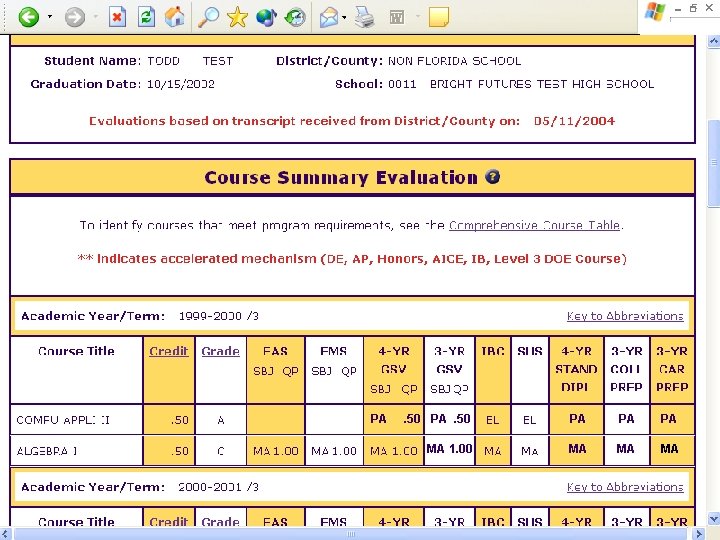The width and height of the screenshot is (720, 540).
Task: Expand the Mail icon dropdown arrow
Action: pos(344,17)
